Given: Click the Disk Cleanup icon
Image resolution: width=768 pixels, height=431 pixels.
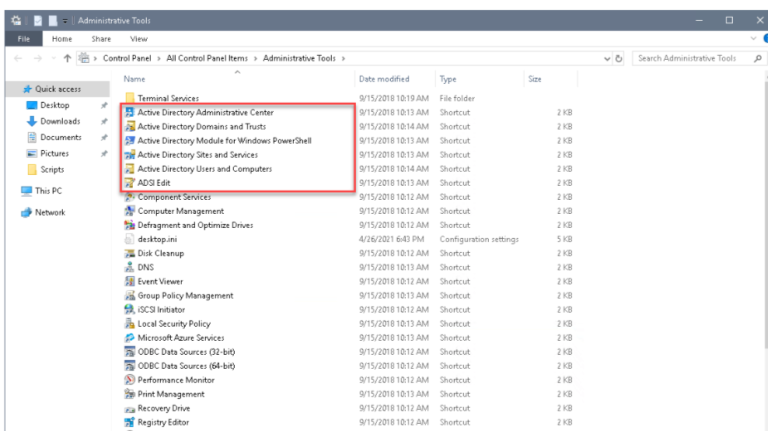Looking at the screenshot, I should pos(129,254).
